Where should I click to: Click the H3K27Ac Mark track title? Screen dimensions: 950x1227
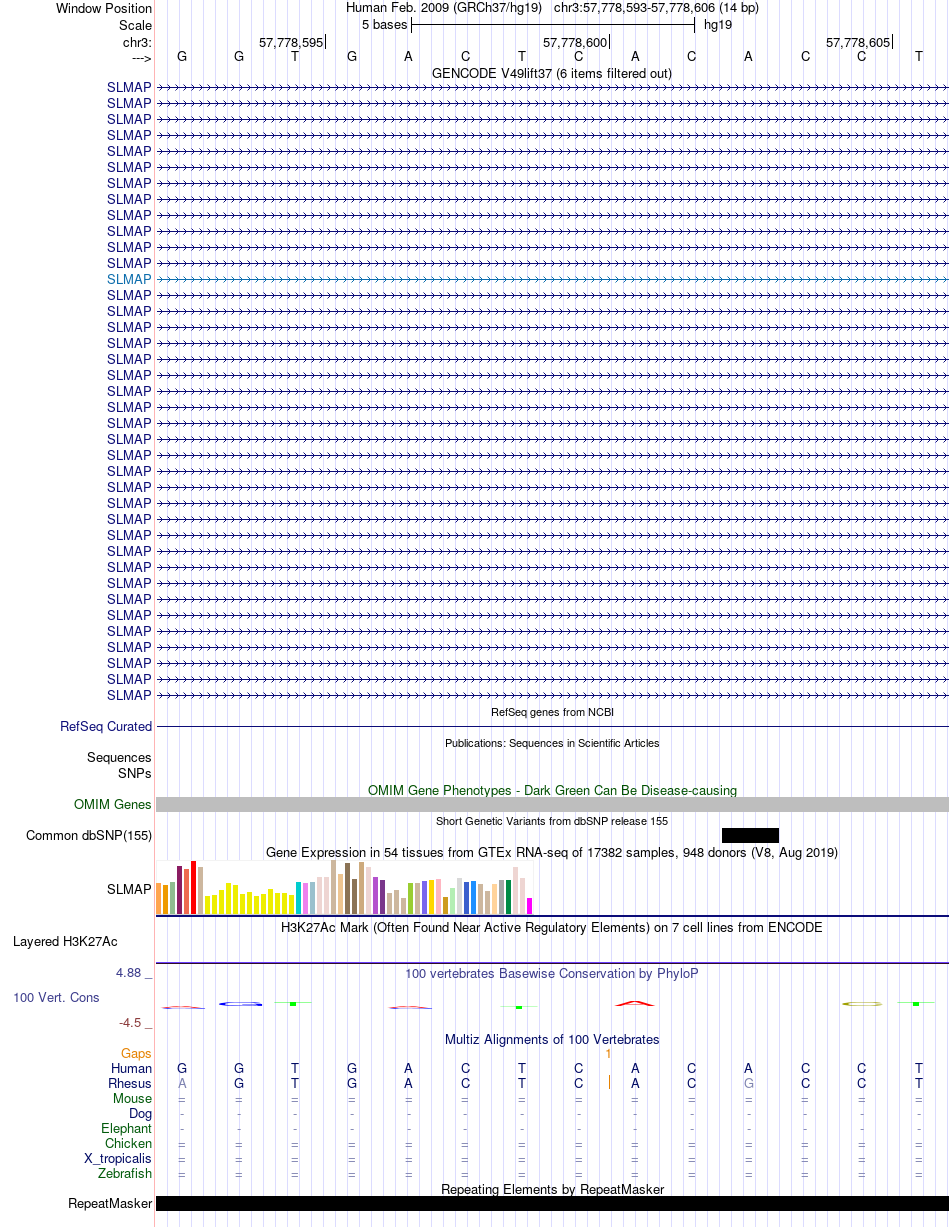coord(552,928)
